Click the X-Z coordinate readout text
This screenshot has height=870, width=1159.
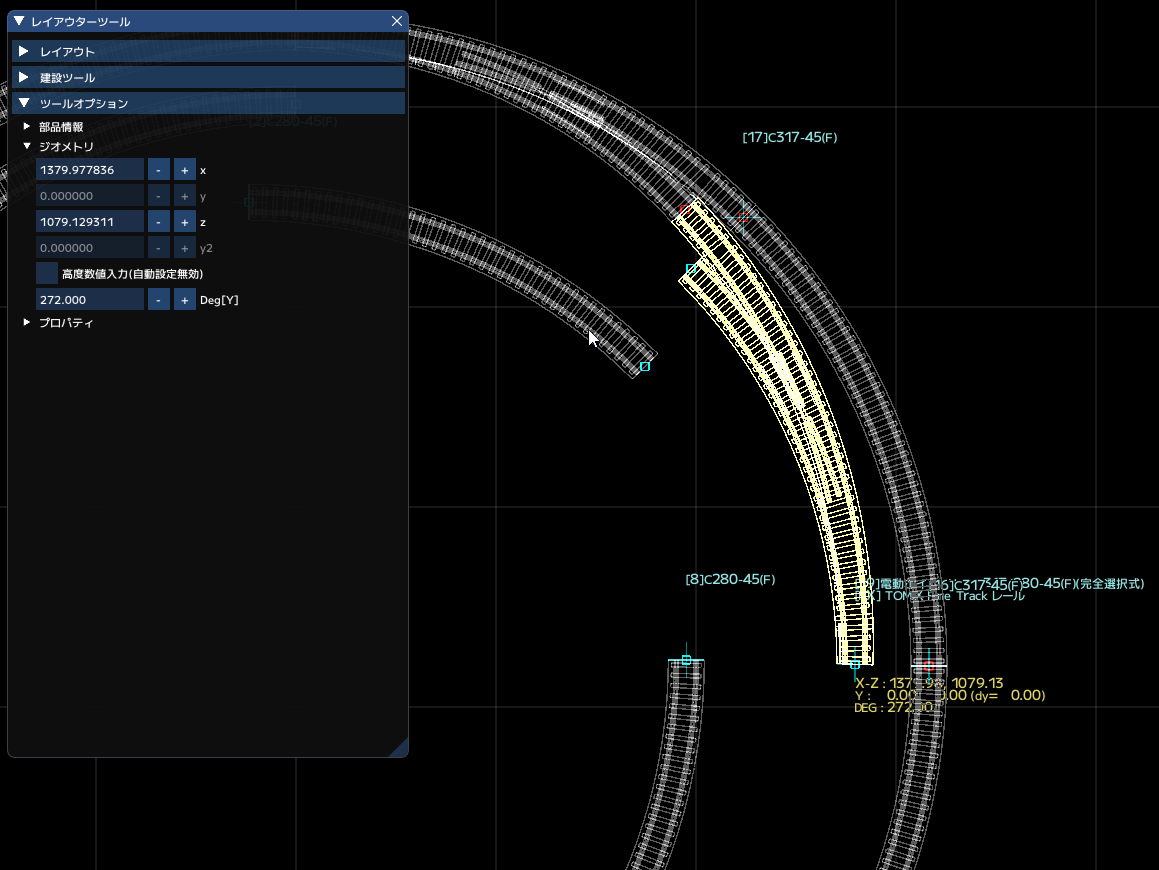[928, 683]
